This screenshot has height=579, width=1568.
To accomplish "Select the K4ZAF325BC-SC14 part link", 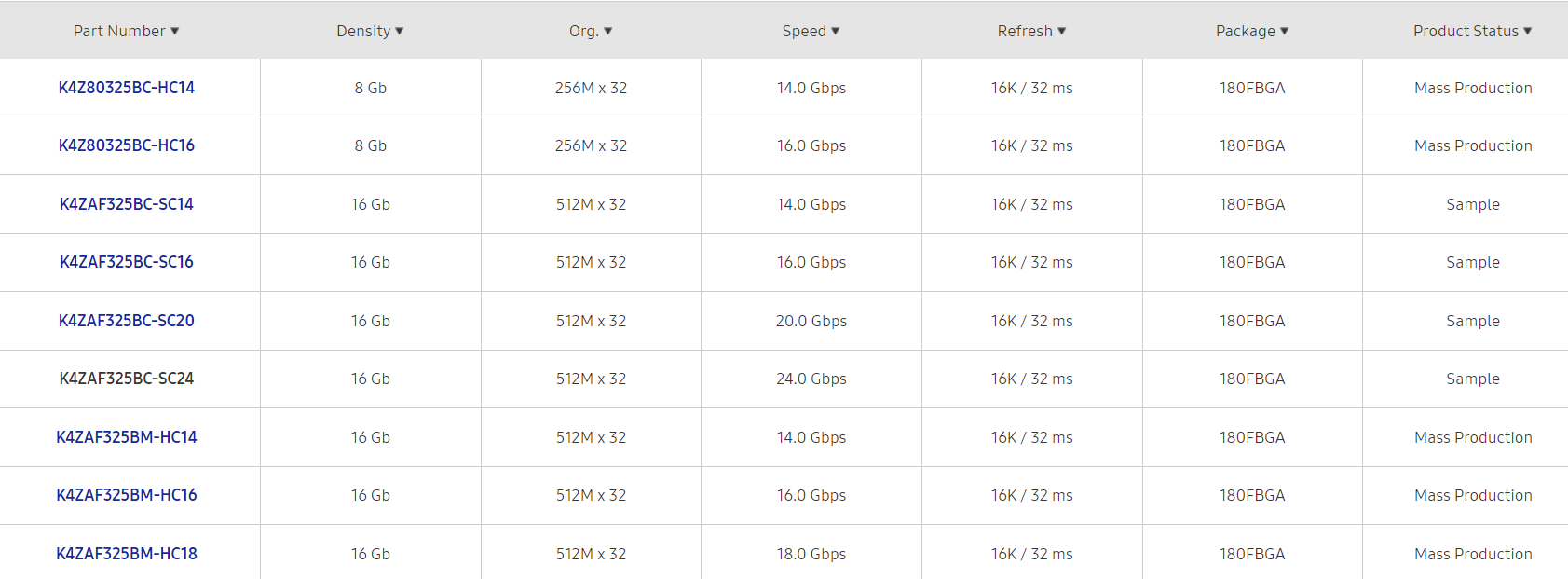I will 127,204.
